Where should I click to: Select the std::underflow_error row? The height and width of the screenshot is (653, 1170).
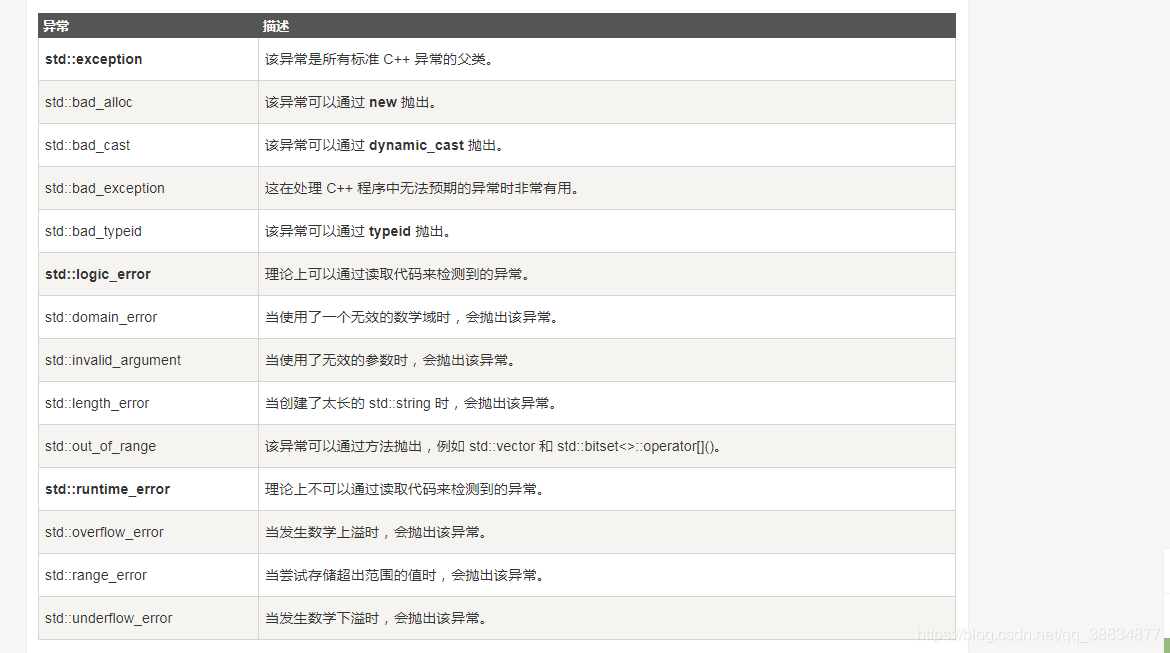(107, 618)
